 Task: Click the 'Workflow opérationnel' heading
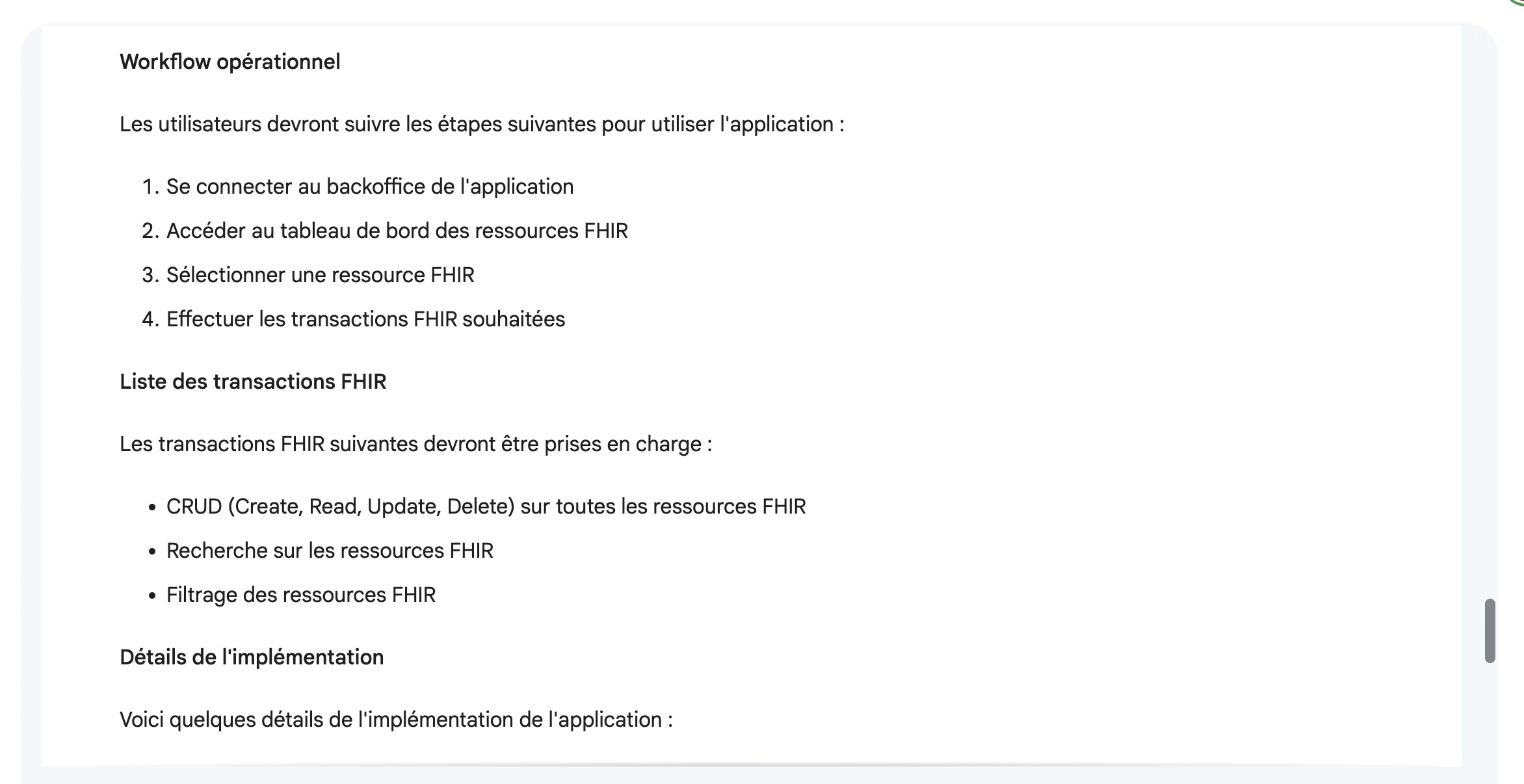pos(230,62)
